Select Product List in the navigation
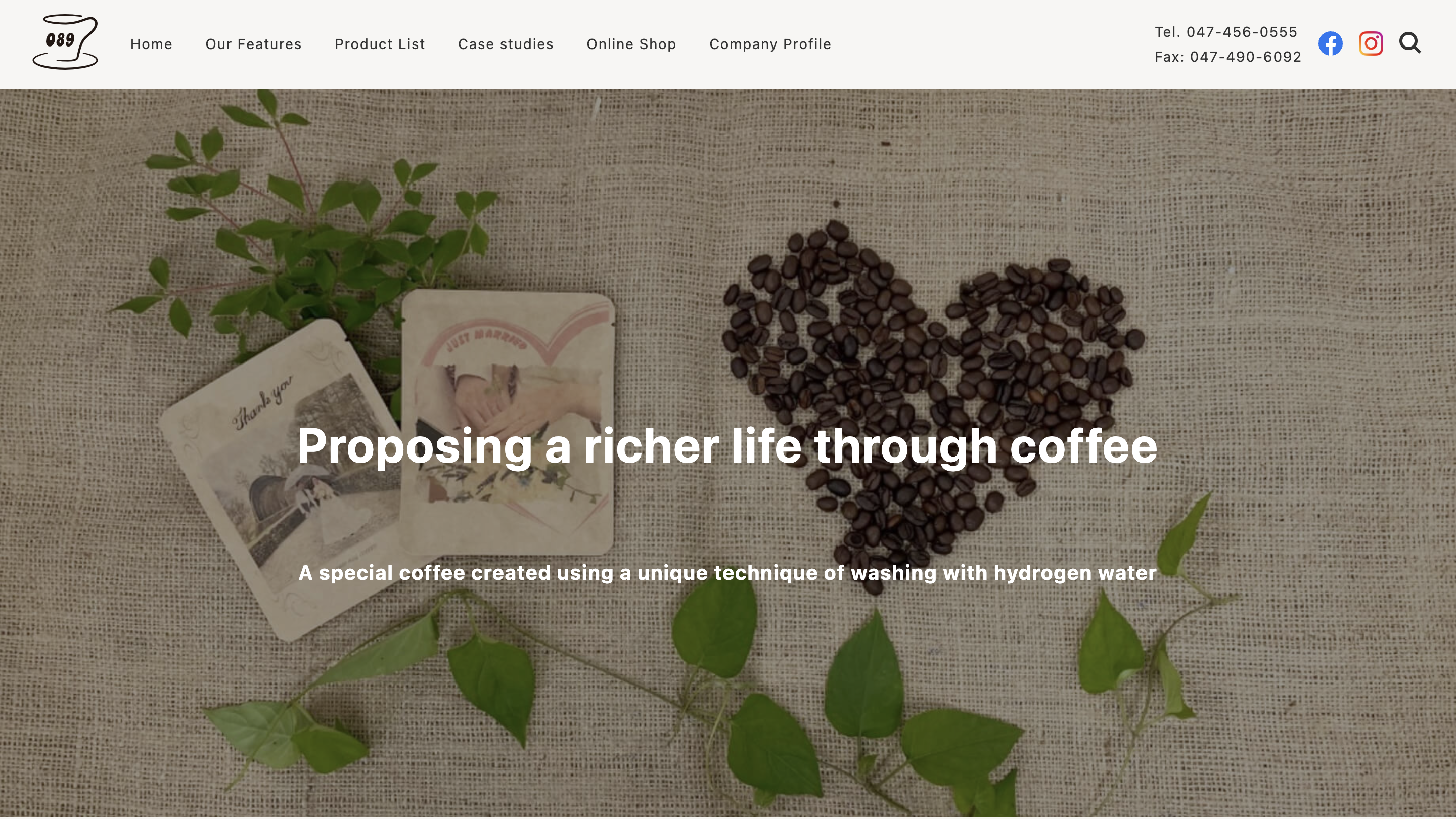This screenshot has width=1456, height=819. point(380,44)
